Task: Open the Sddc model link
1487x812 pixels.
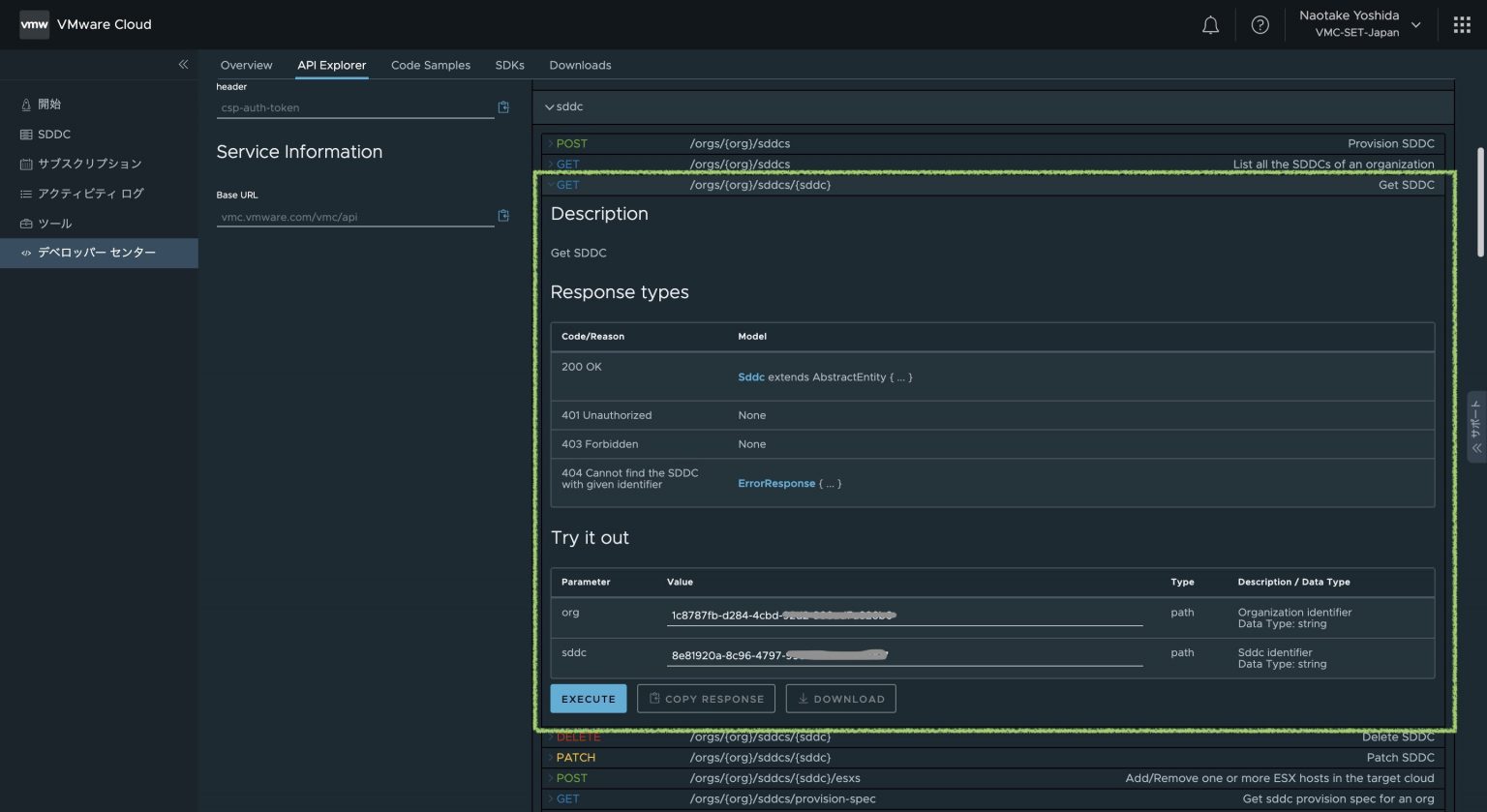Action: (x=751, y=376)
